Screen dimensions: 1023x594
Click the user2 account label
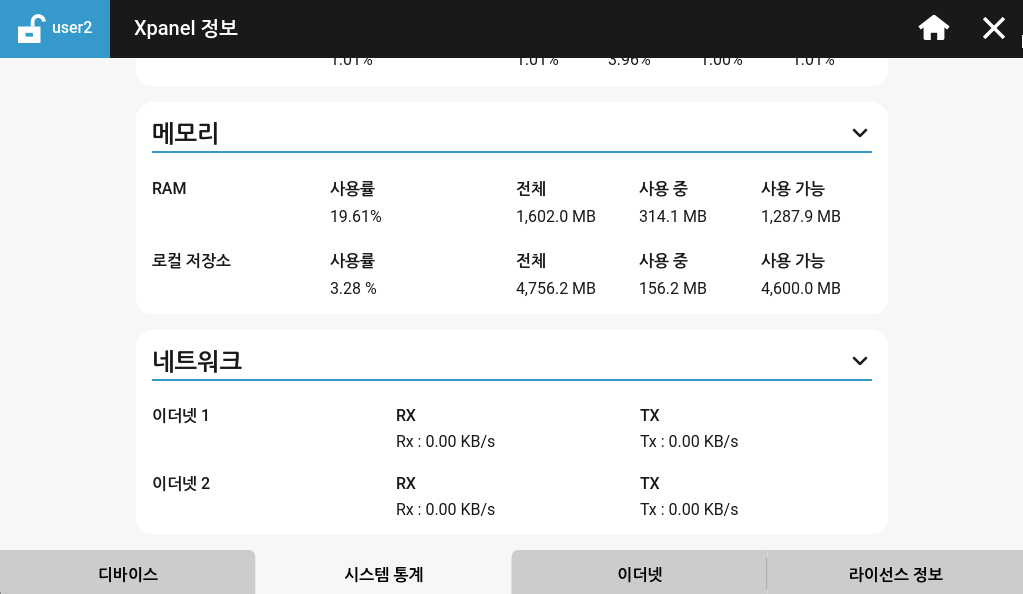pyautogui.click(x=72, y=28)
